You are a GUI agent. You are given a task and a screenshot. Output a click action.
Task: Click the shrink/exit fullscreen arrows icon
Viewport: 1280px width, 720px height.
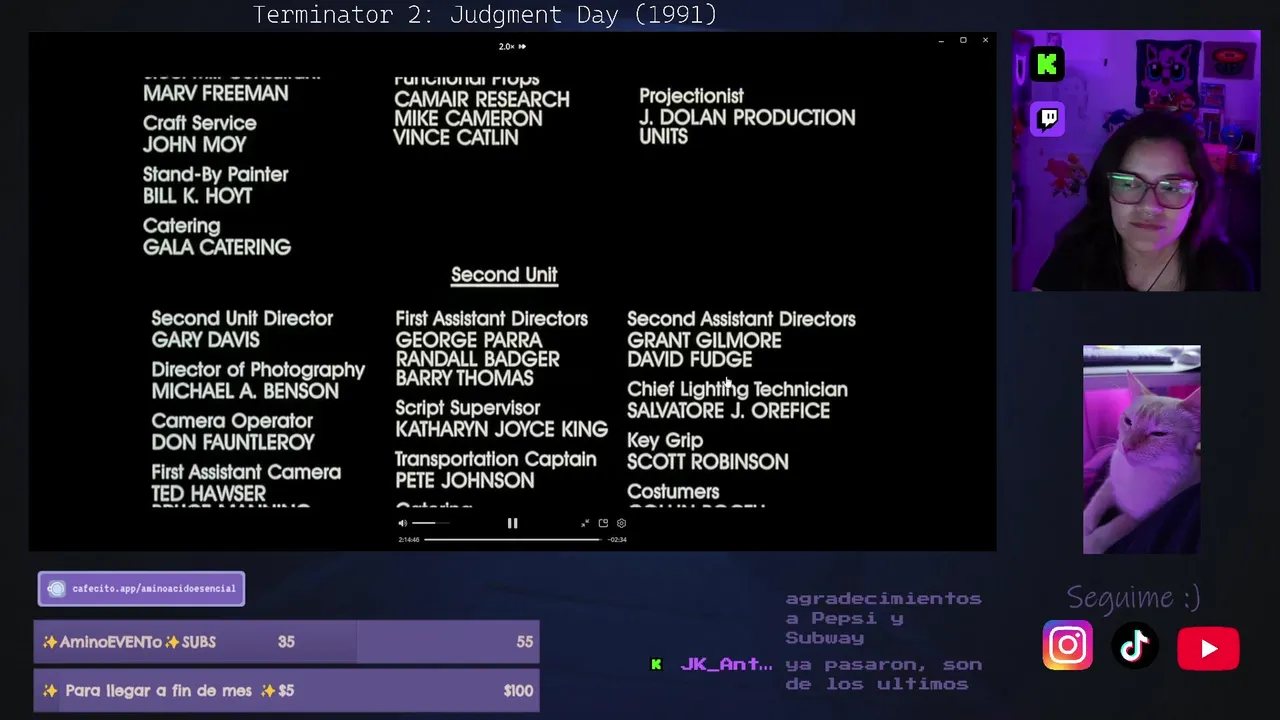coord(585,523)
